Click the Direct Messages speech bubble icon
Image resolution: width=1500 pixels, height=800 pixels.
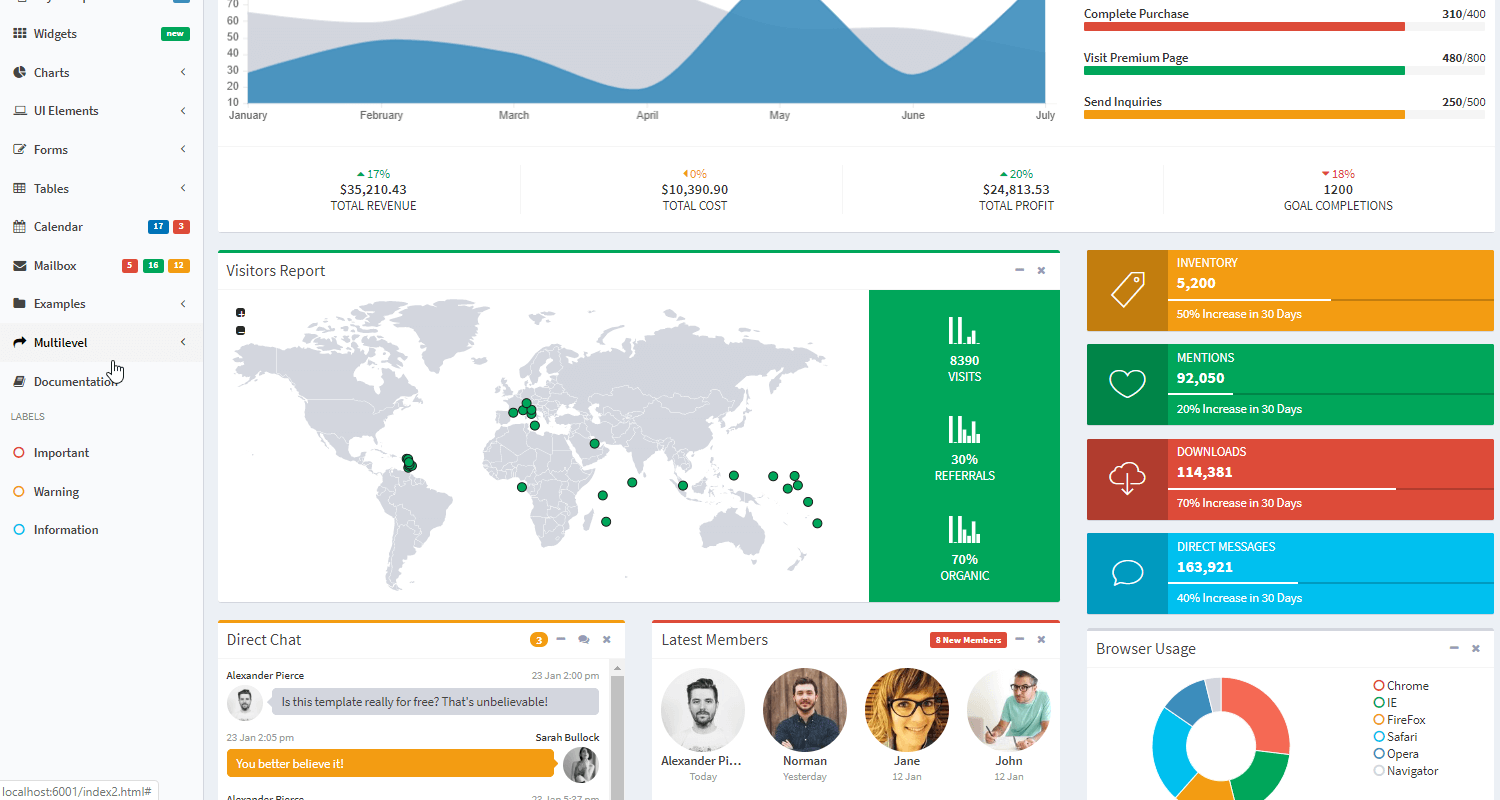pyautogui.click(x=1127, y=574)
